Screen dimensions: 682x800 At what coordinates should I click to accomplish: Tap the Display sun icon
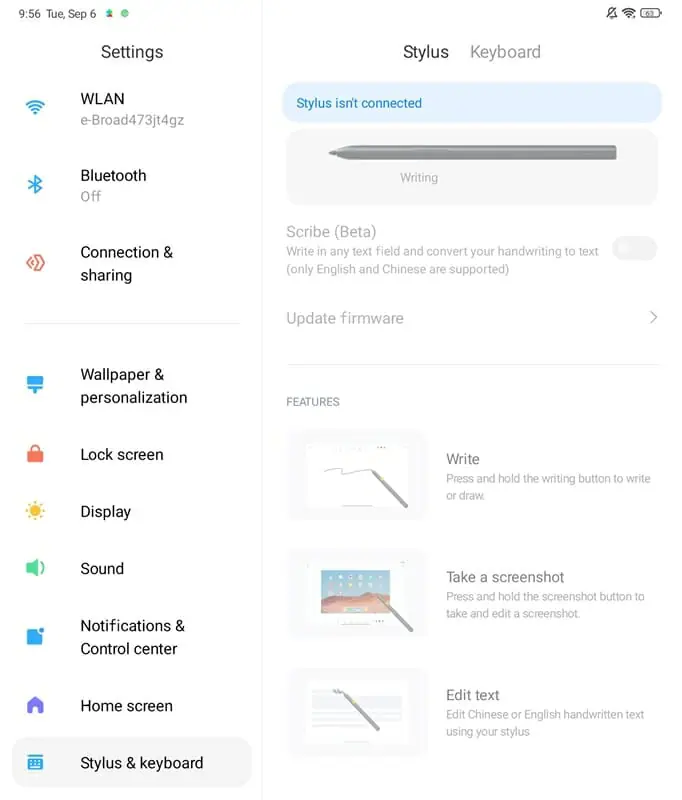click(36, 511)
